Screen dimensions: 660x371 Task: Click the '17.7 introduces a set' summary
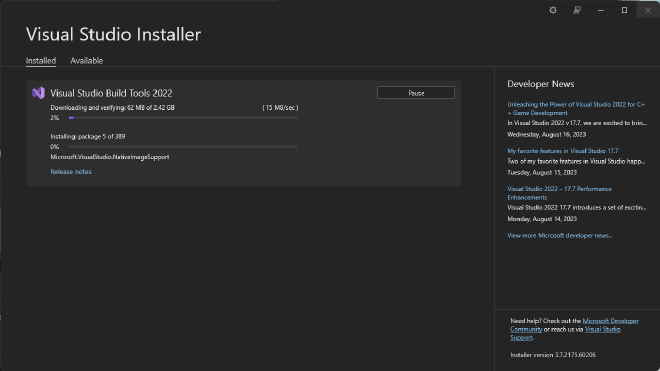click(x=577, y=208)
